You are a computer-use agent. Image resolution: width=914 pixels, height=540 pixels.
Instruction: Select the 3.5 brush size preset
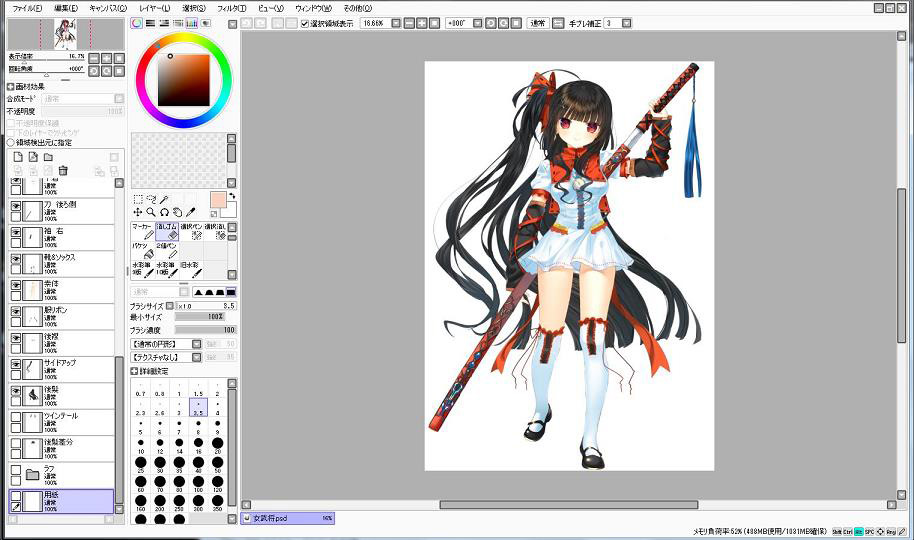click(198, 407)
